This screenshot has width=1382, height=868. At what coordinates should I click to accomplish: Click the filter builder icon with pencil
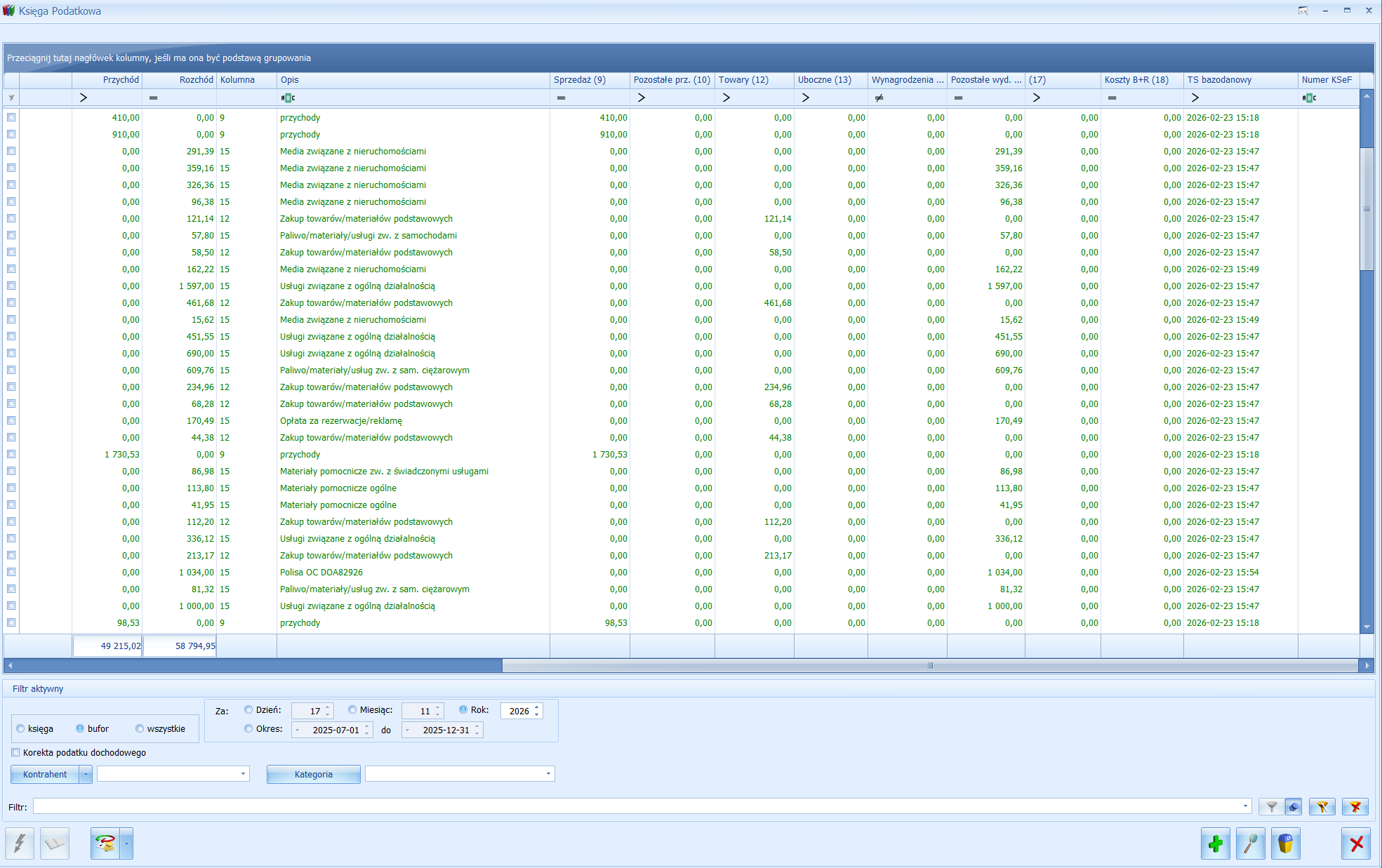(x=1322, y=807)
